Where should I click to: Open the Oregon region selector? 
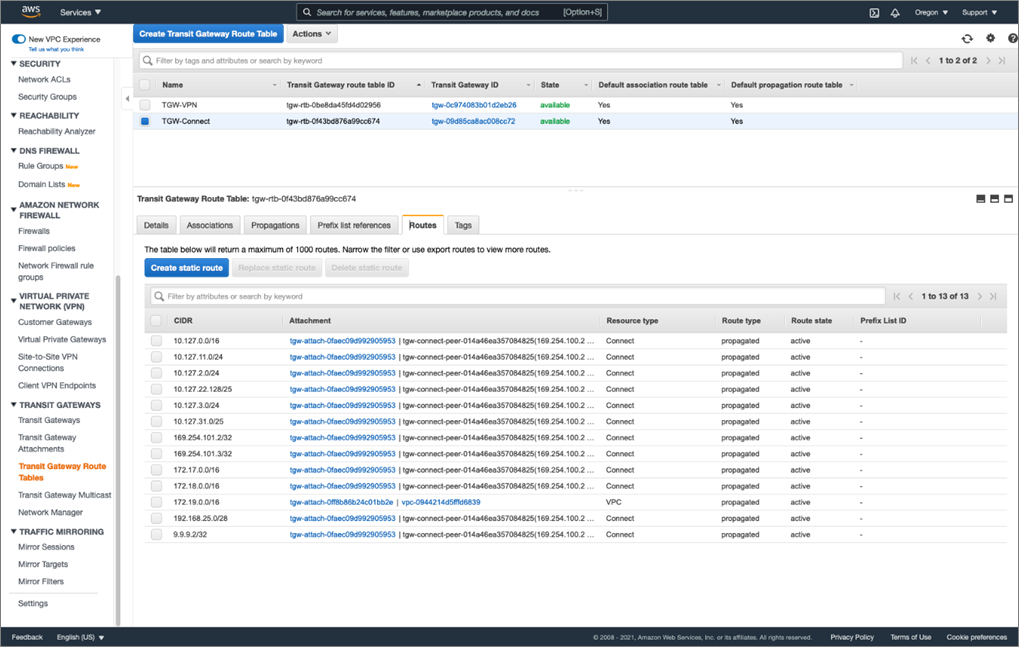tap(931, 12)
